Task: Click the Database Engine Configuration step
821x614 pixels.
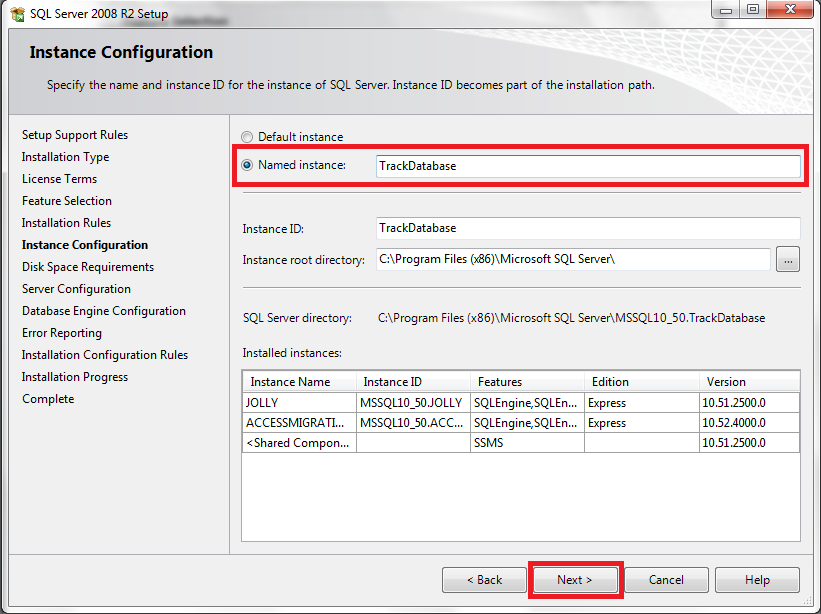Action: pos(104,311)
